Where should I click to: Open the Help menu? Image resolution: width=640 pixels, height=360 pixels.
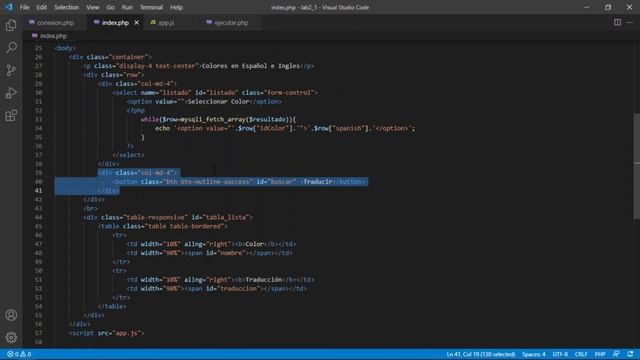coord(176,7)
